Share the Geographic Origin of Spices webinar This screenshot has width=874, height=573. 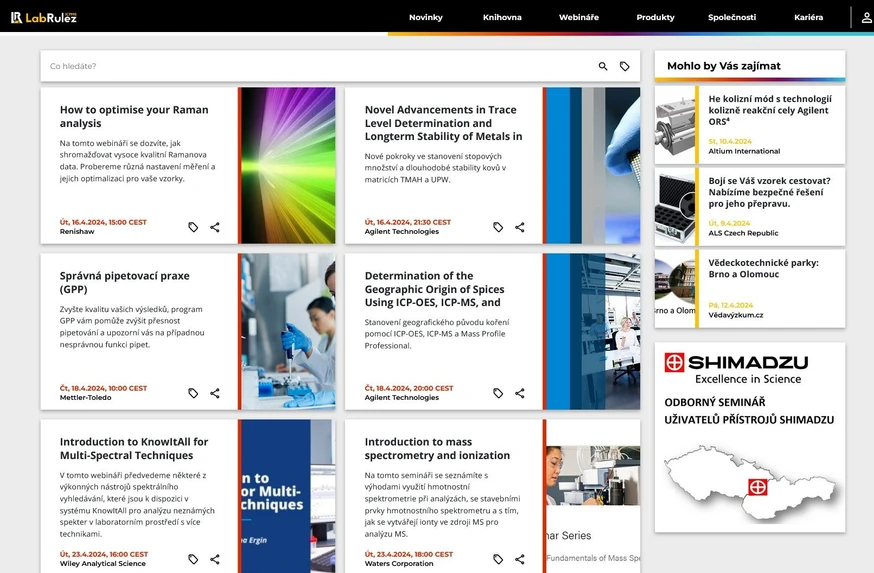519,393
